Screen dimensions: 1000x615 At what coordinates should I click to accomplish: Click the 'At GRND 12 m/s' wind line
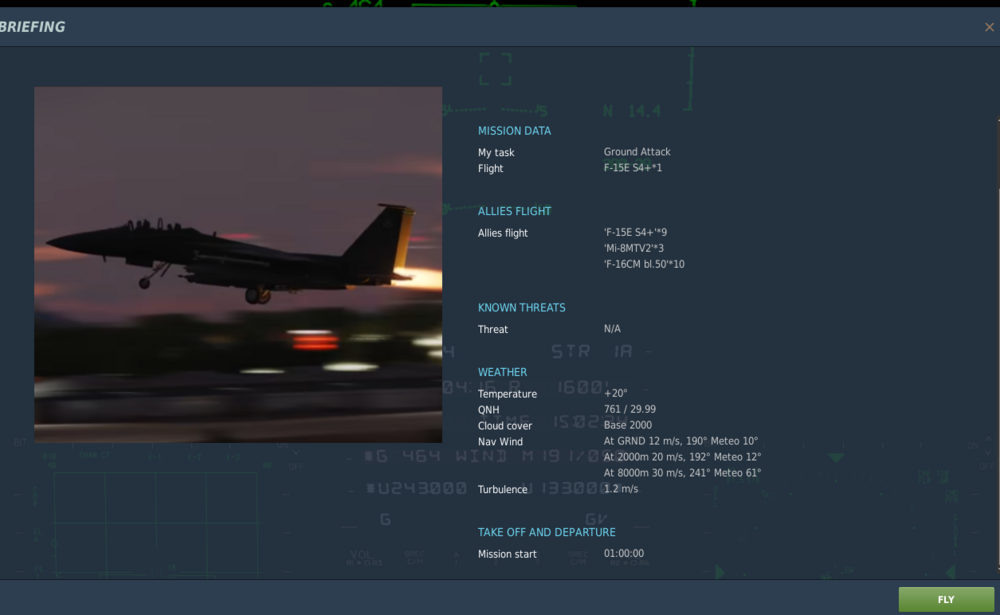(x=680, y=441)
